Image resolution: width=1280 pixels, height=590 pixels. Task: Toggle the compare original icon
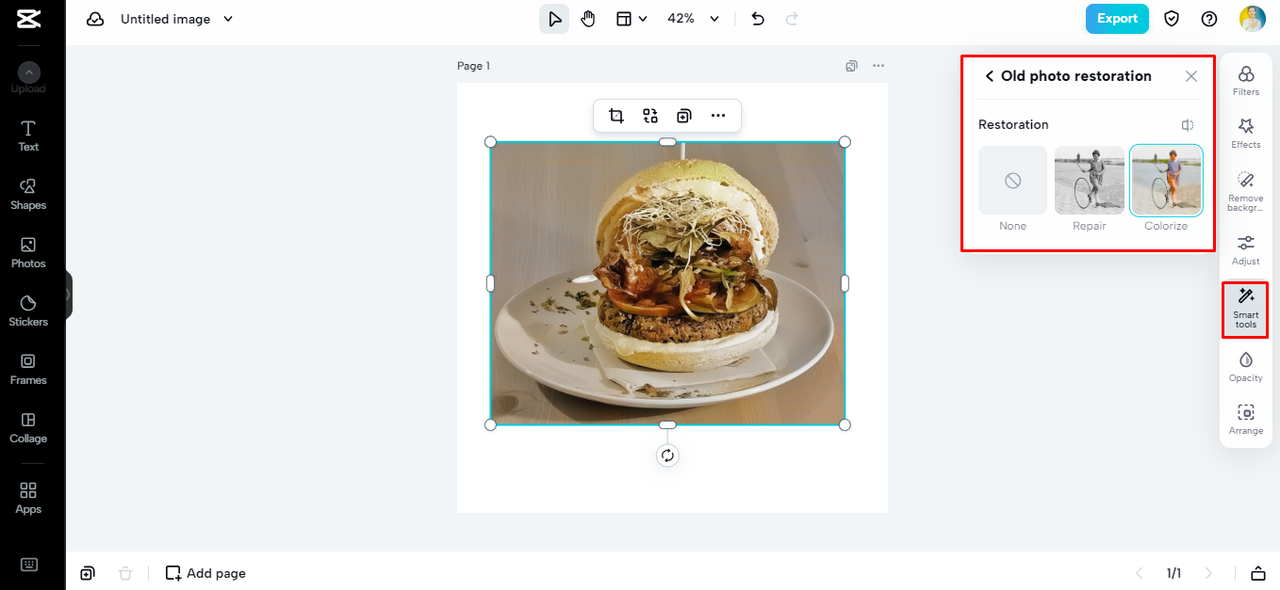[x=1187, y=125]
